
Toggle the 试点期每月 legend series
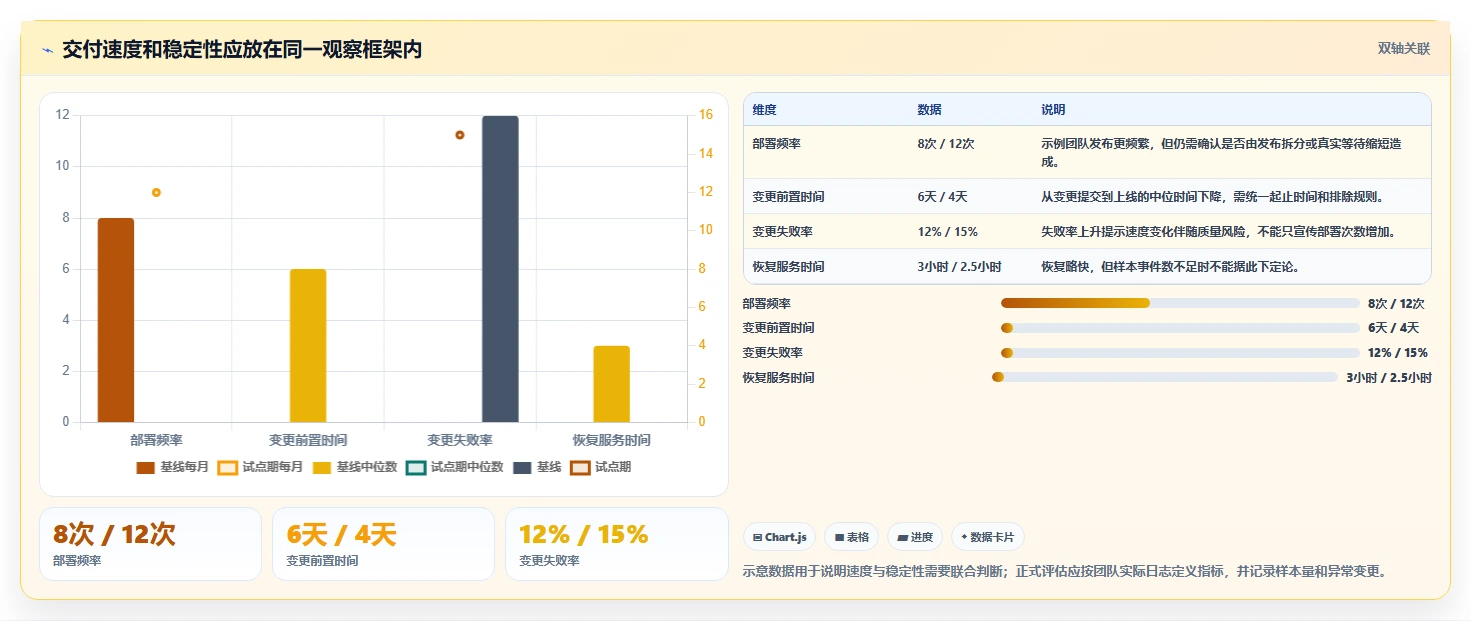pyautogui.click(x=261, y=467)
